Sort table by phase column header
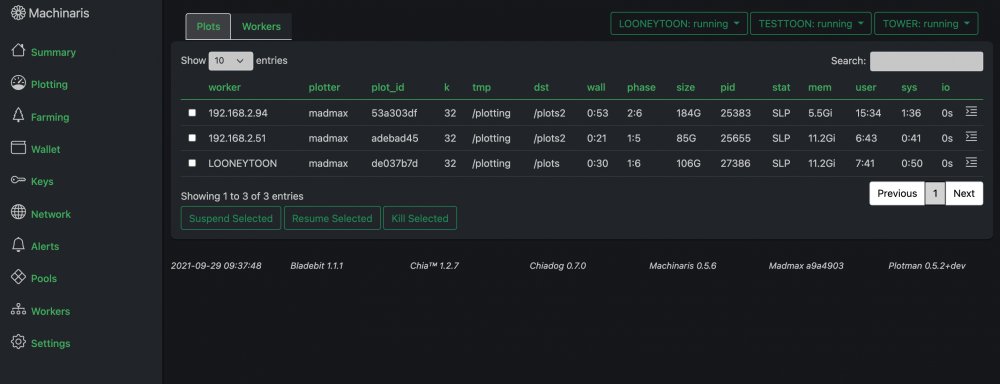This screenshot has height=384, width=1000. click(641, 87)
